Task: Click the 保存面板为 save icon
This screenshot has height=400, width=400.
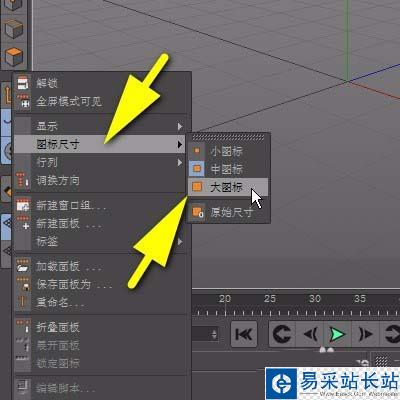Action: (x=23, y=284)
